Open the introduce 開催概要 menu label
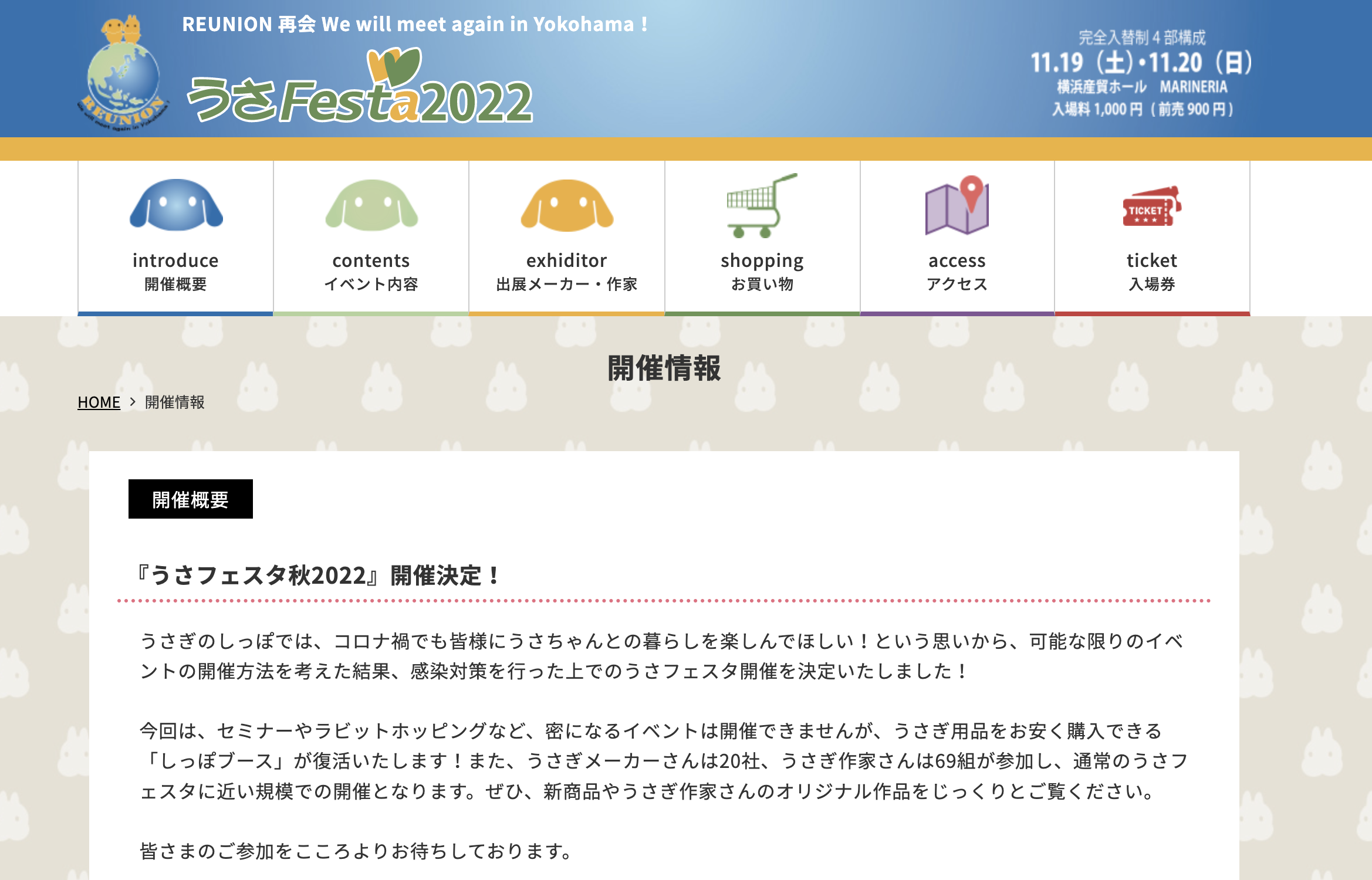Viewport: 1372px width, 880px height. [x=175, y=271]
